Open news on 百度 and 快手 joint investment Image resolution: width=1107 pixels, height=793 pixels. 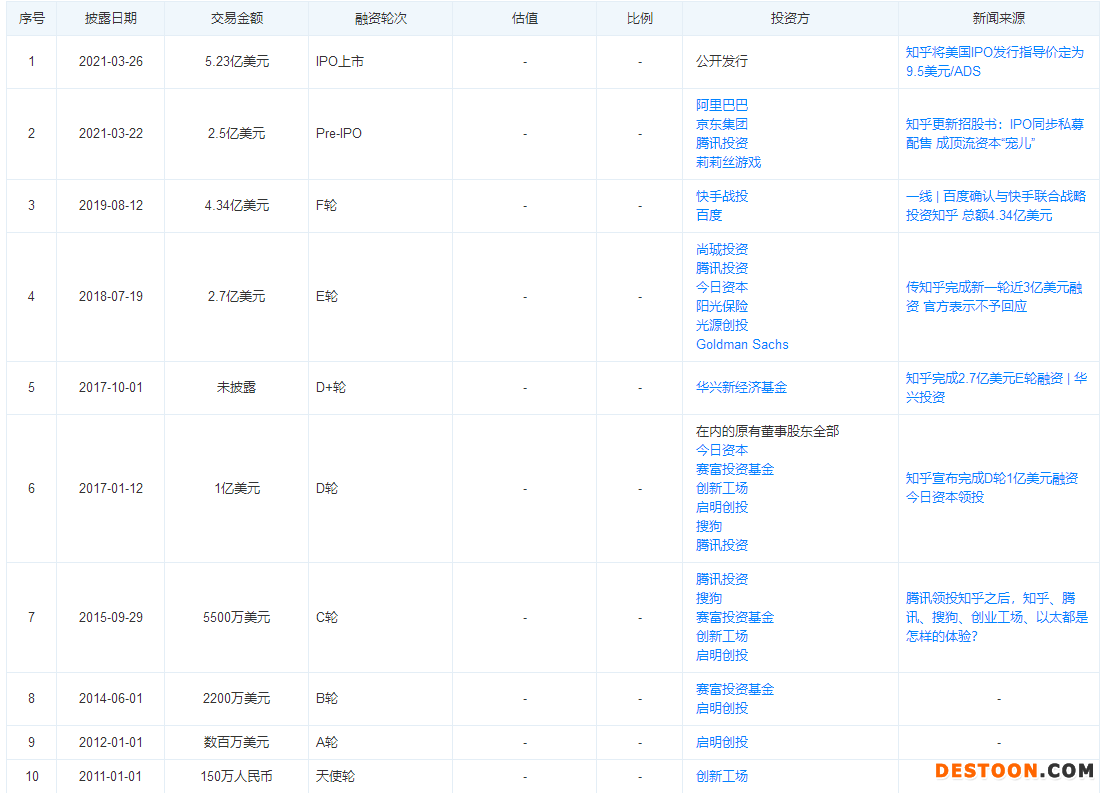[994, 206]
